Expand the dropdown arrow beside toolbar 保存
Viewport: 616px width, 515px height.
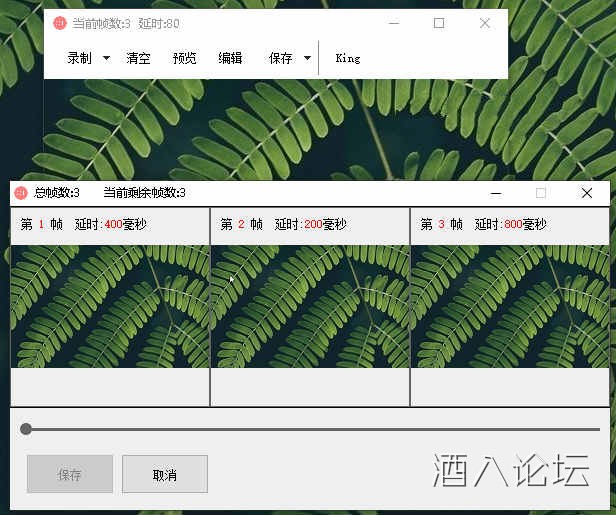tap(307, 58)
